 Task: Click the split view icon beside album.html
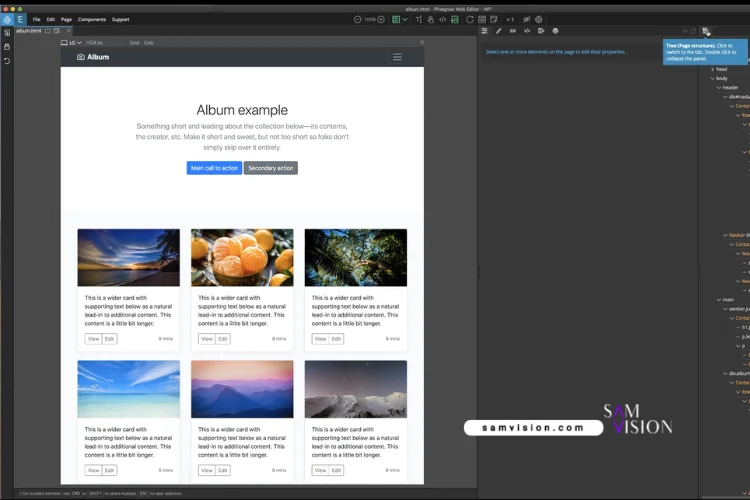tap(47, 31)
